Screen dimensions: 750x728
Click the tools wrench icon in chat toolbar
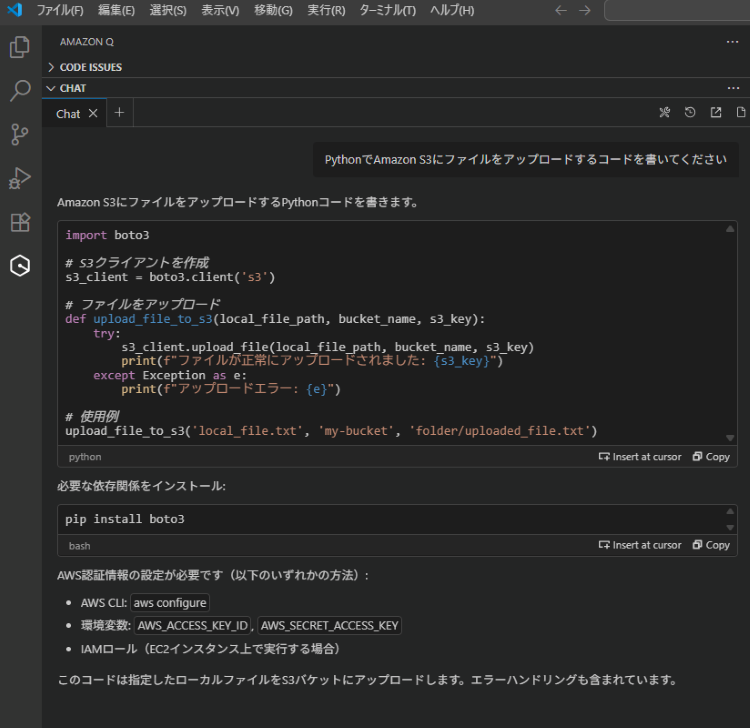click(664, 113)
